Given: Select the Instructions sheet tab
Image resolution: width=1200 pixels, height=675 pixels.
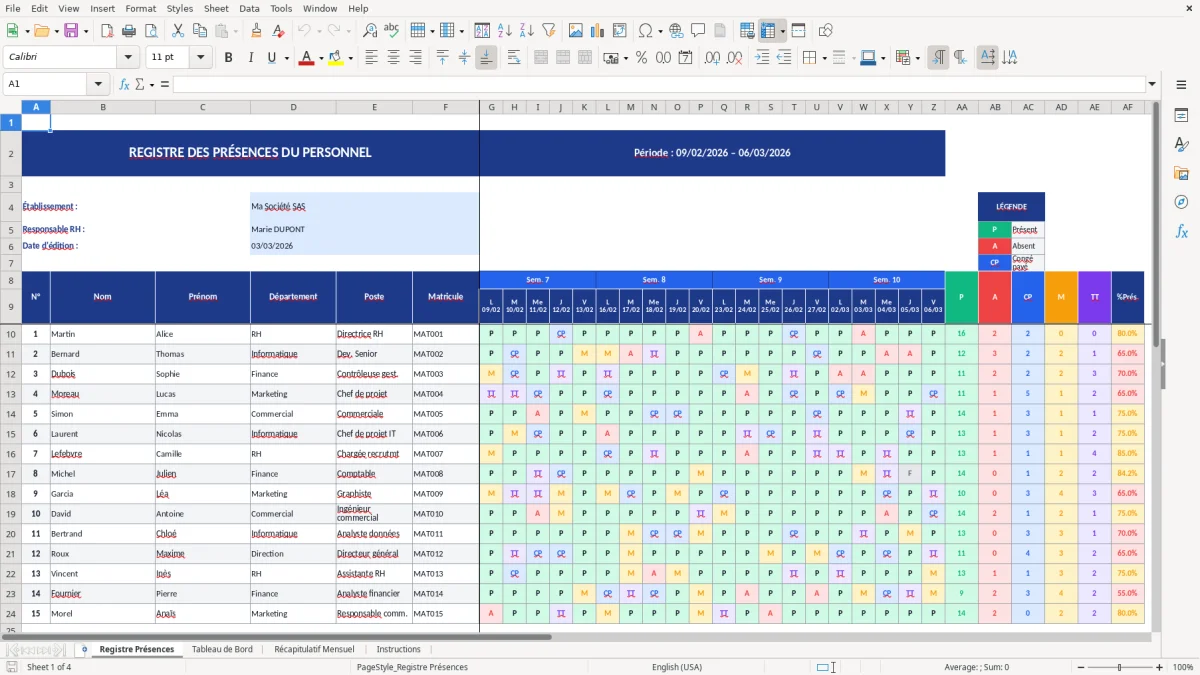Looking at the screenshot, I should click(x=398, y=648).
